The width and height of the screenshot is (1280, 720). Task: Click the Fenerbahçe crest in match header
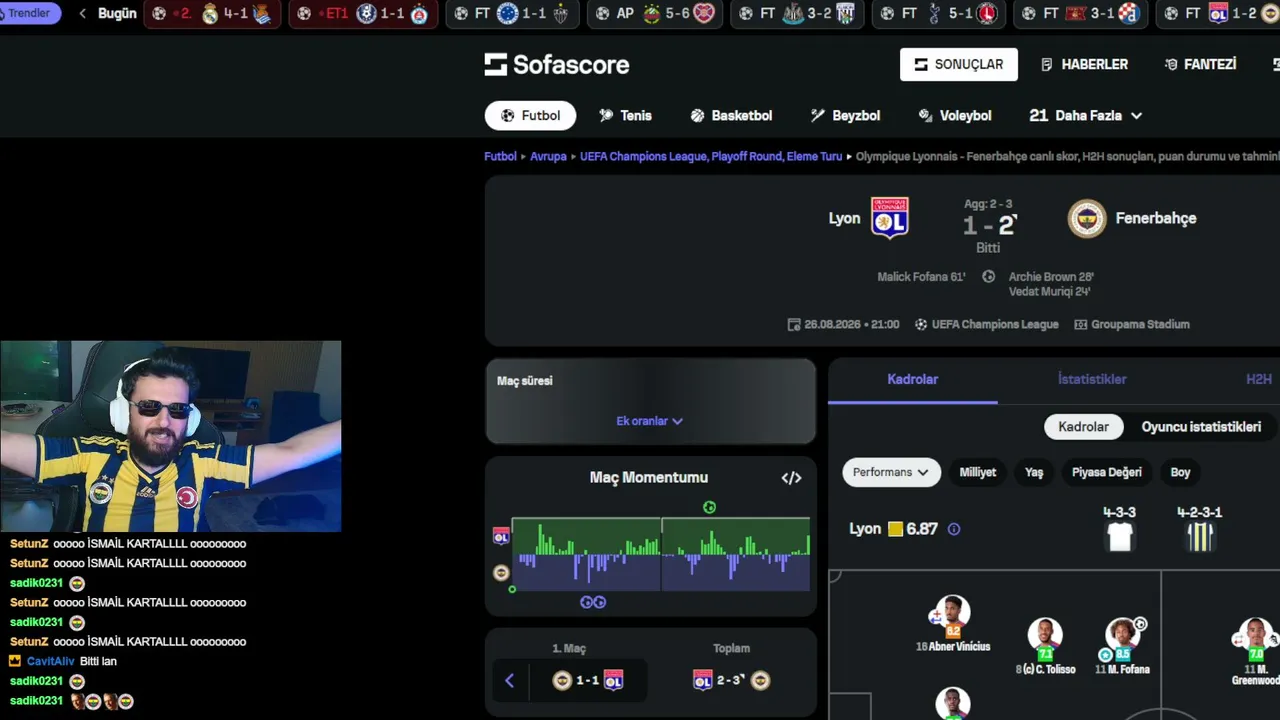[x=1087, y=218]
